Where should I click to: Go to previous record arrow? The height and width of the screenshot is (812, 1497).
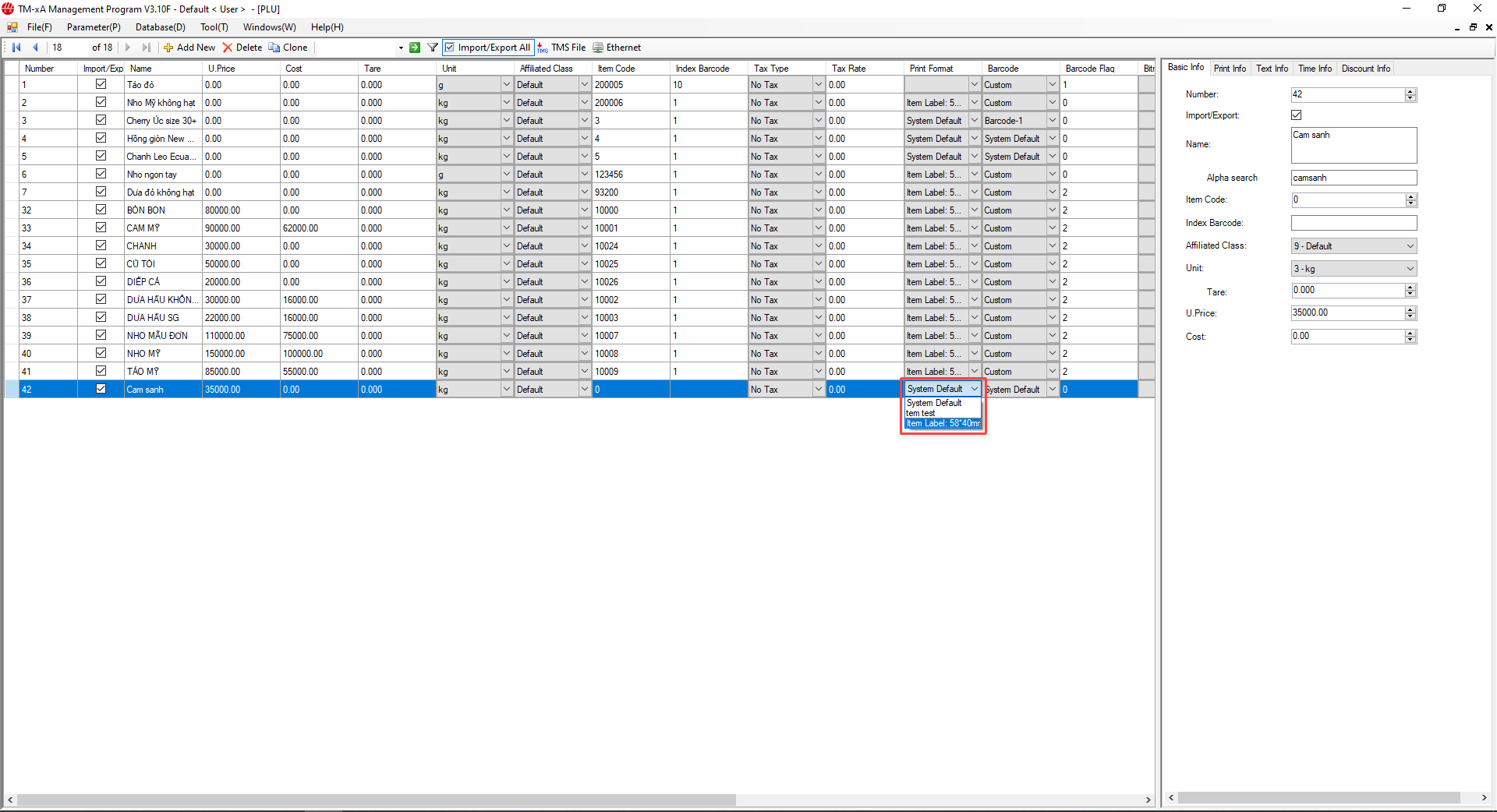coord(35,48)
